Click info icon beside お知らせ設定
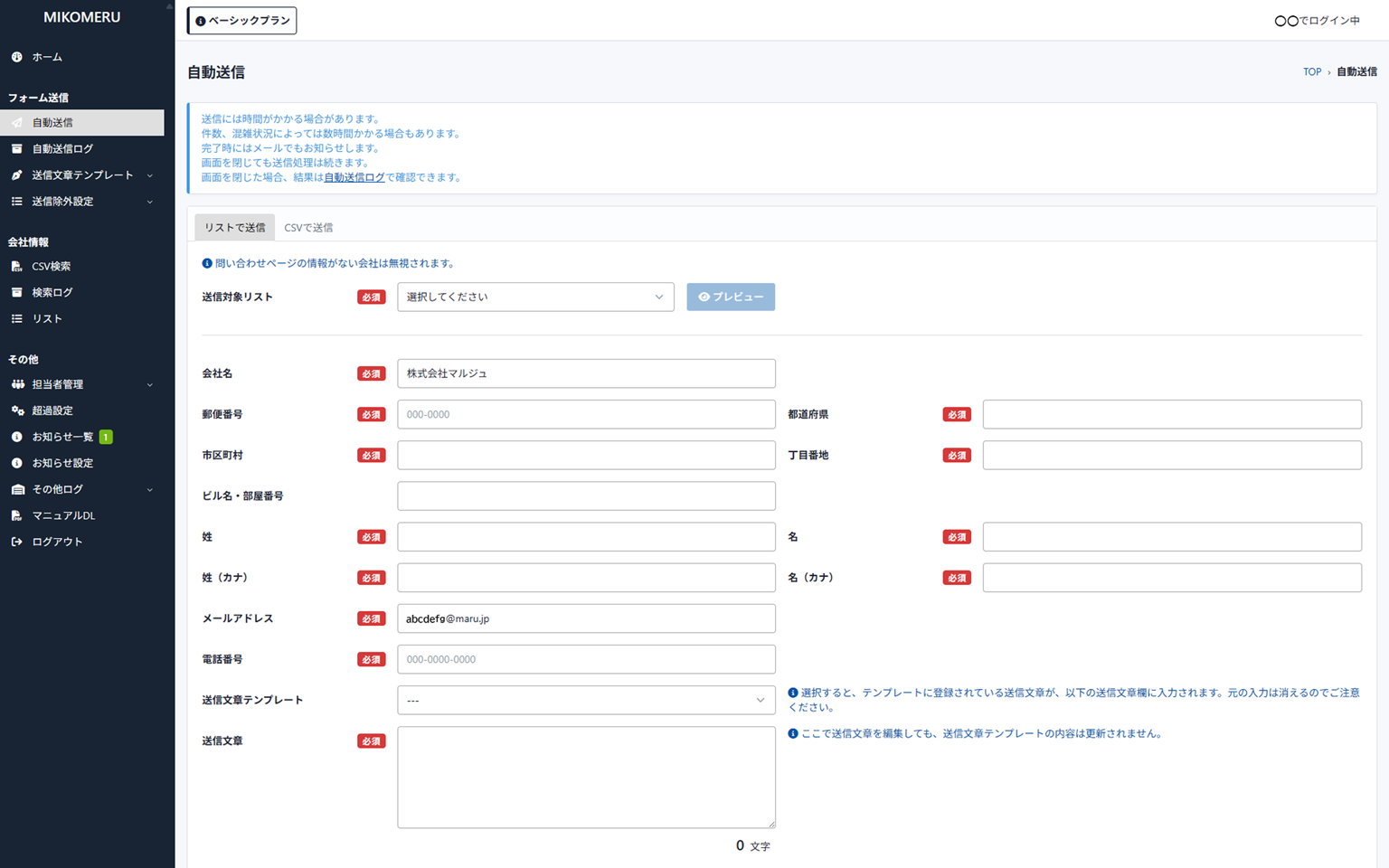The image size is (1389, 868). point(16,463)
